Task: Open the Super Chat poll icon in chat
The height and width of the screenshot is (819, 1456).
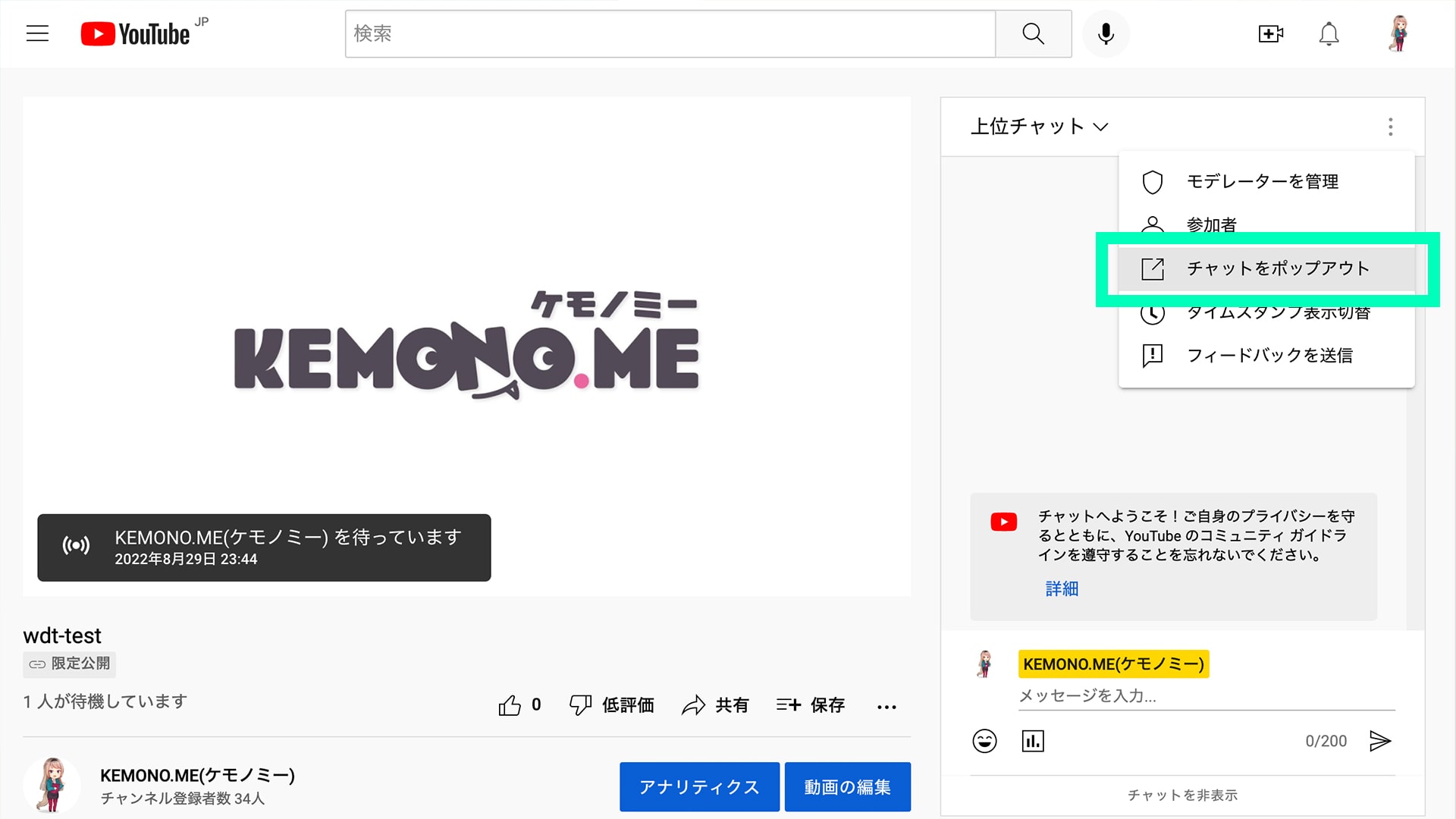Action: click(1032, 741)
